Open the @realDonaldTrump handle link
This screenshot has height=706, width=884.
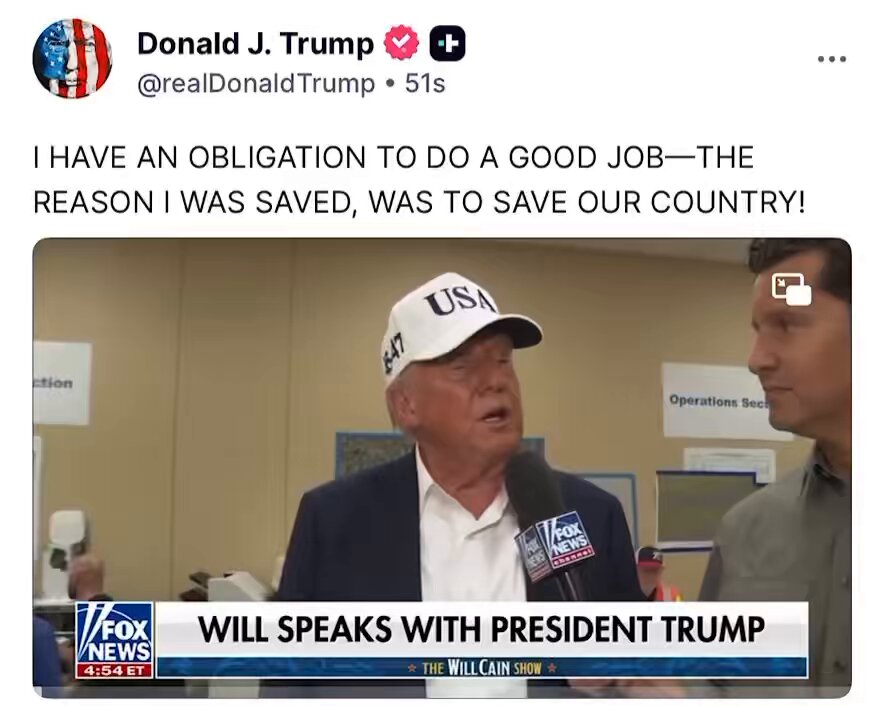256,83
